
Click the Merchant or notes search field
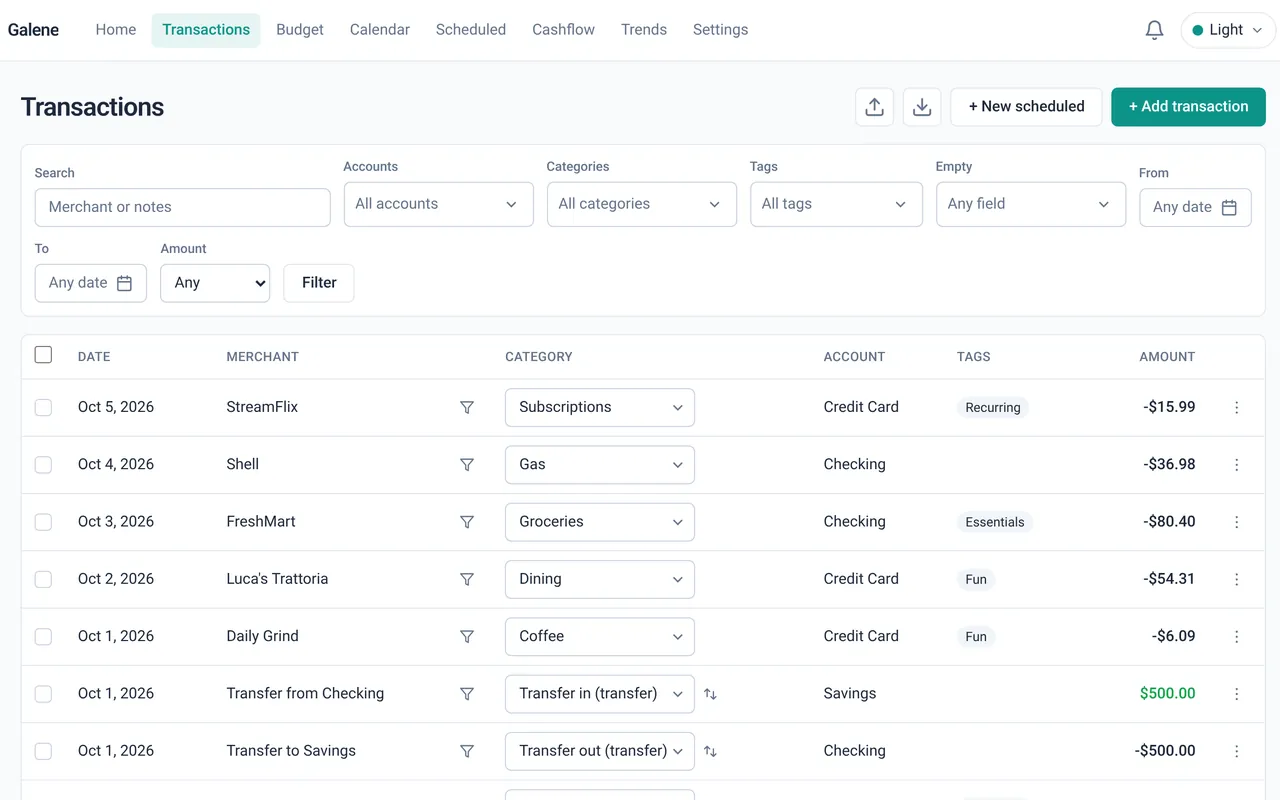pos(183,207)
